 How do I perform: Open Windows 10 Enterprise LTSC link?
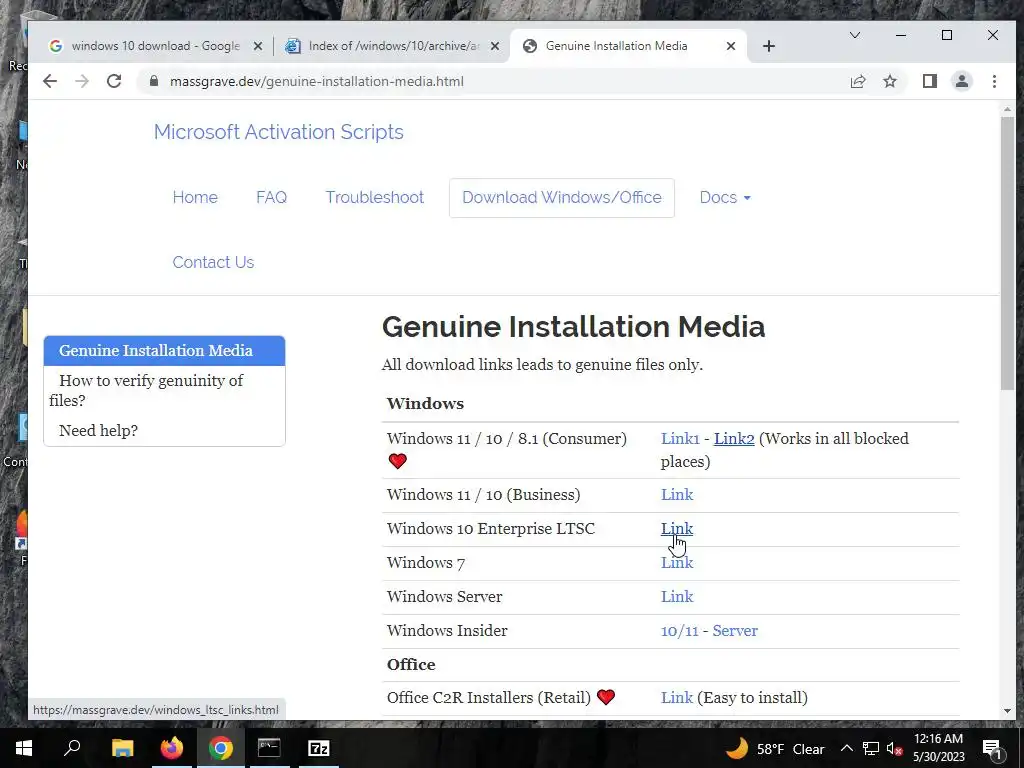[x=677, y=528]
